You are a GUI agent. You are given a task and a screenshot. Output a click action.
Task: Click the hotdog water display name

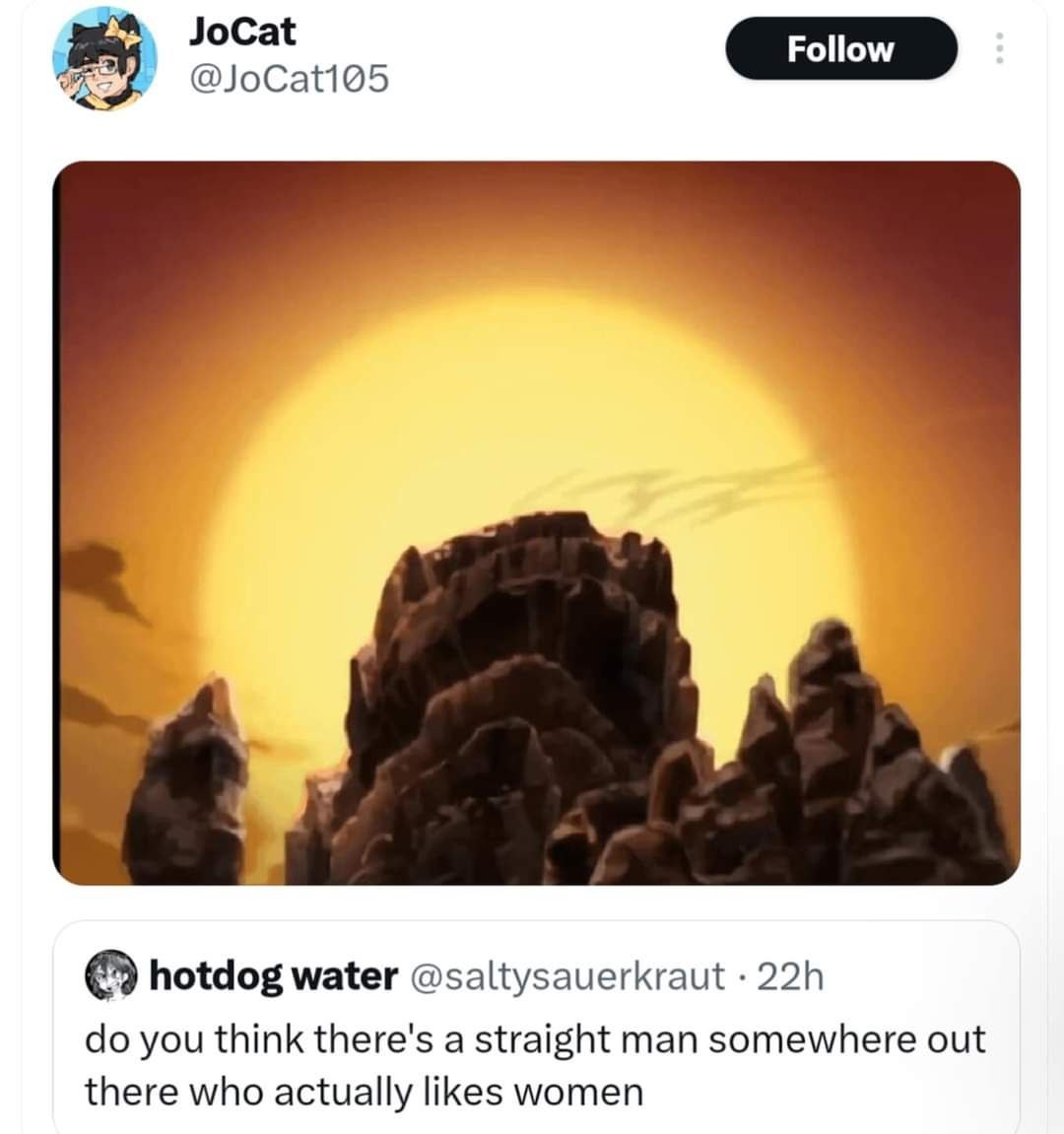pos(274,976)
